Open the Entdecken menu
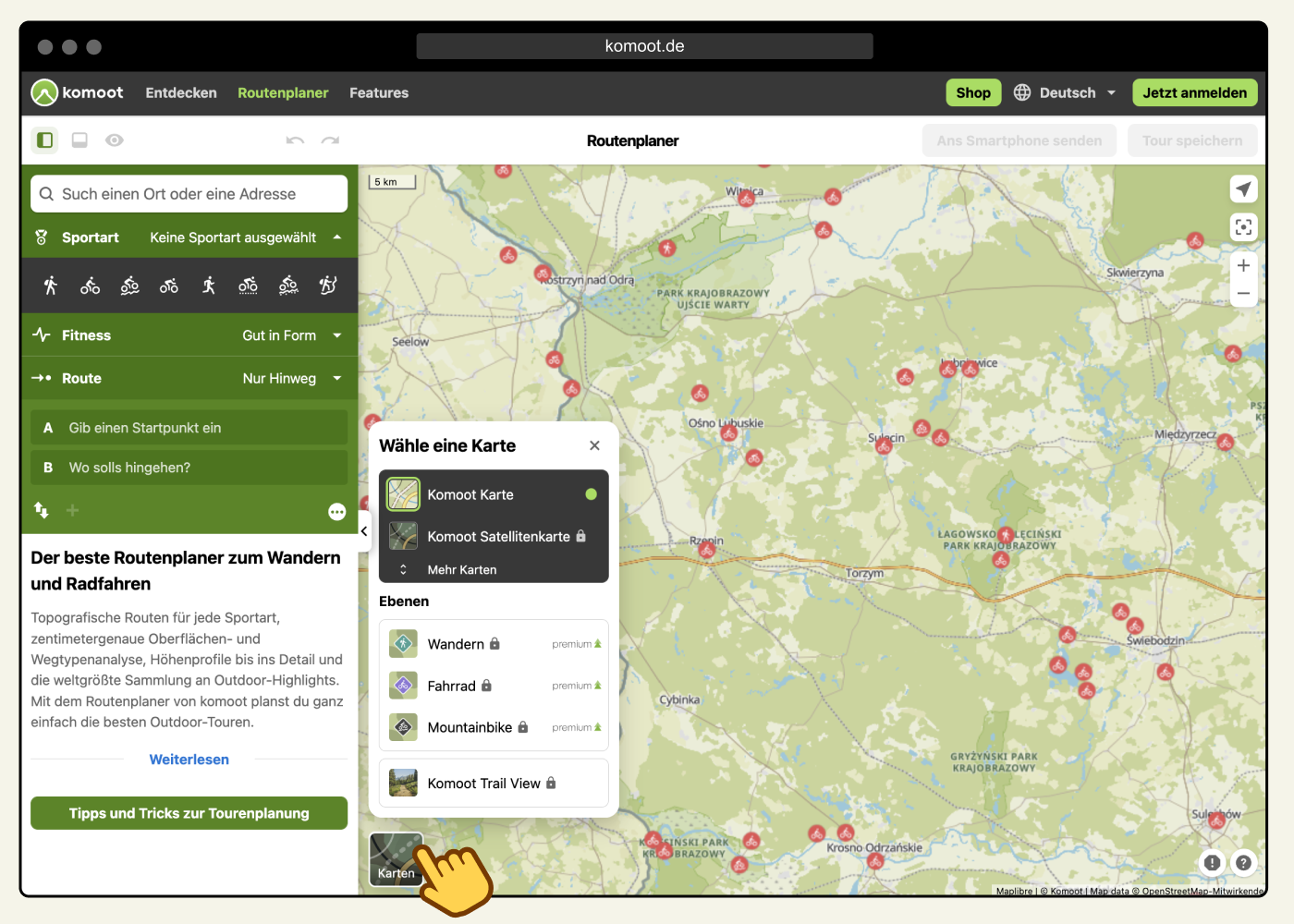Screen dimensions: 1294x924 181,92
